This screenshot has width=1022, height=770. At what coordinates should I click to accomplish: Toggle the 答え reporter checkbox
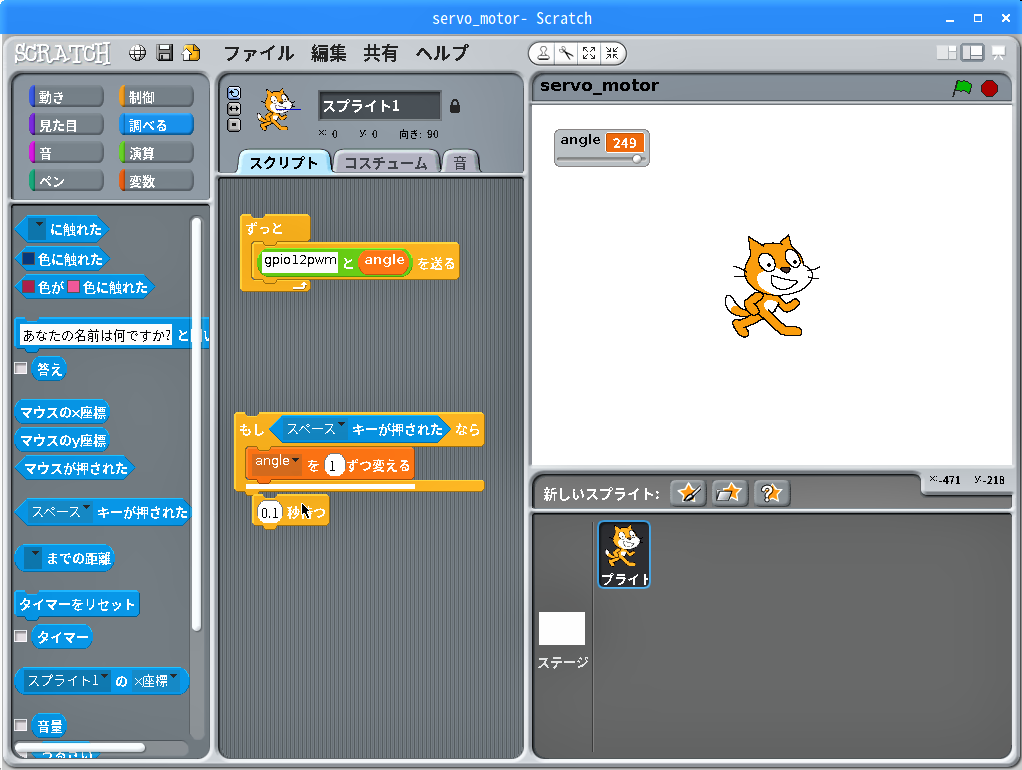(x=21, y=368)
